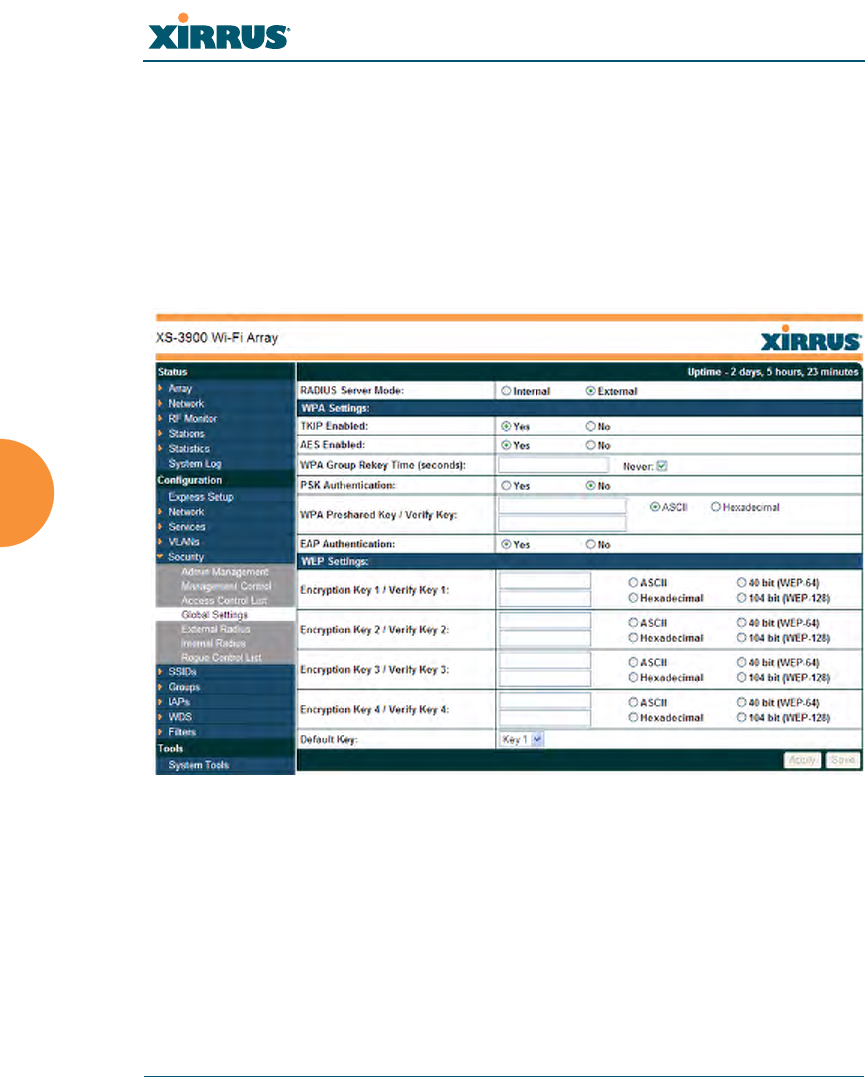Viewport: 865px width, 1077px height.
Task: Click the WPA Group Rekey Time field
Action: click(554, 465)
